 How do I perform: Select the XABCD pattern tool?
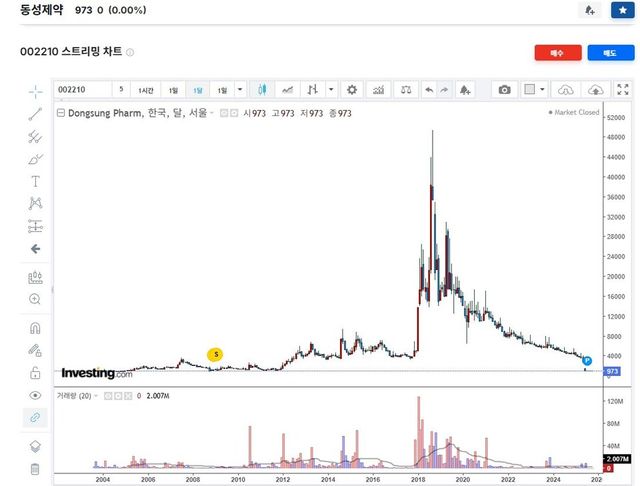pyautogui.click(x=36, y=203)
